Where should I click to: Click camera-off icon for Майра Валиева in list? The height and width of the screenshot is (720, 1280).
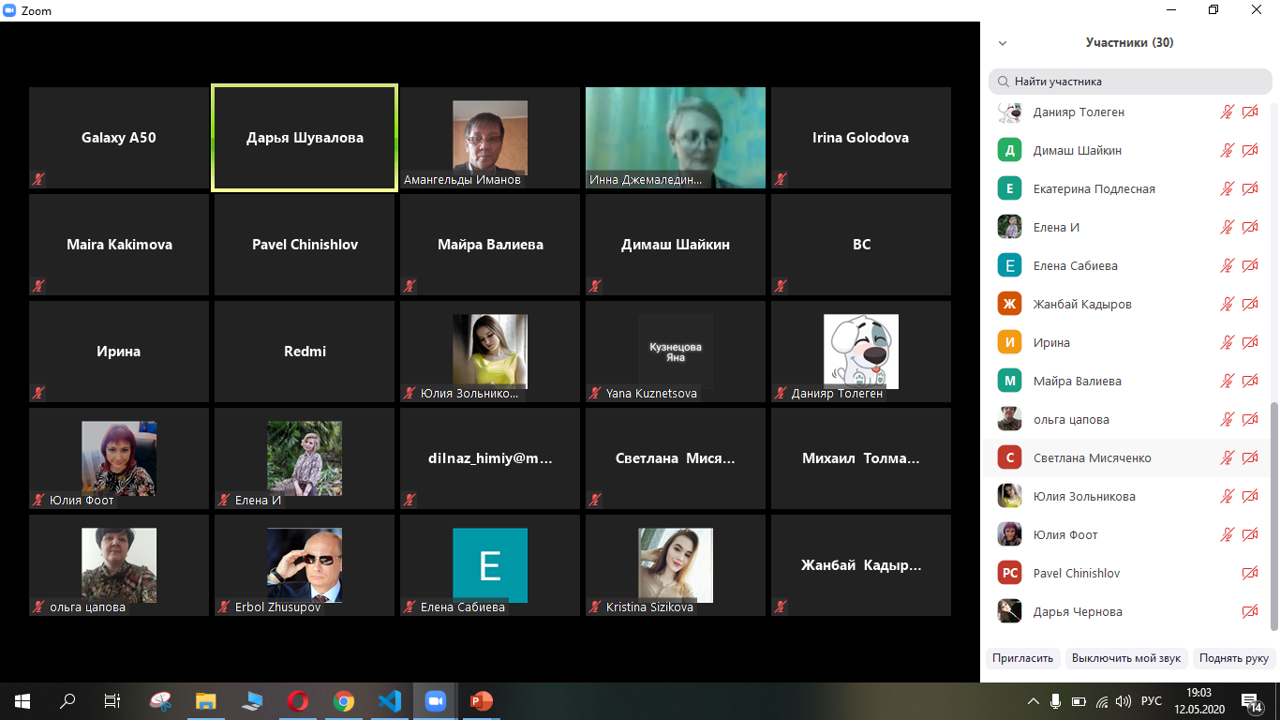[x=1250, y=381]
